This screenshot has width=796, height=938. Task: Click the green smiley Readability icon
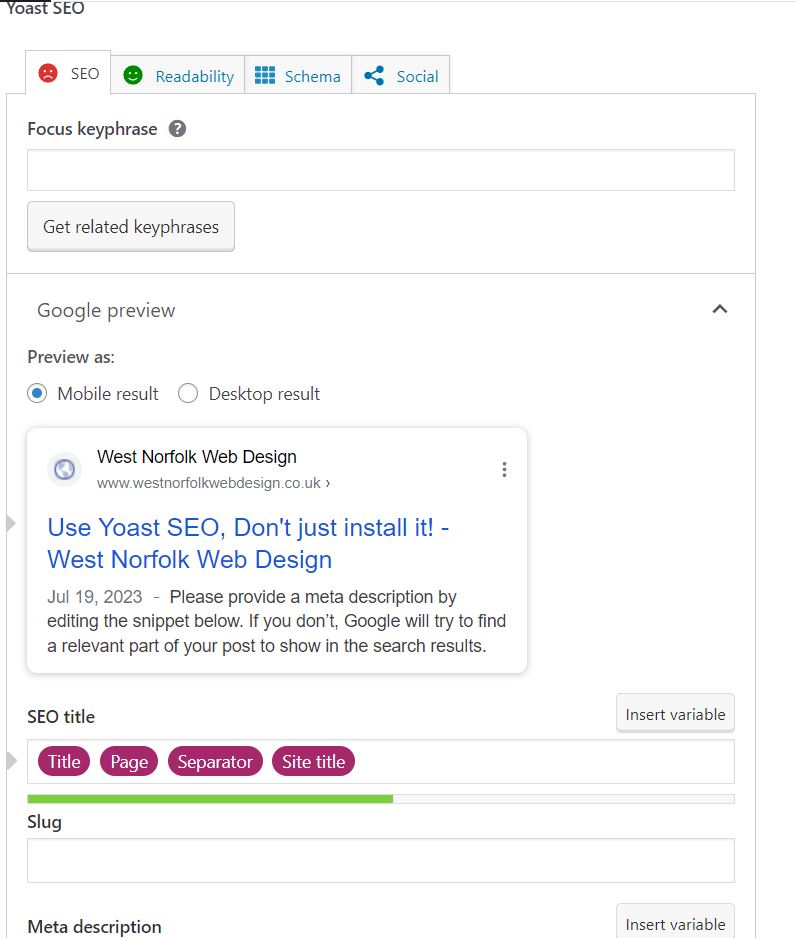coord(132,75)
